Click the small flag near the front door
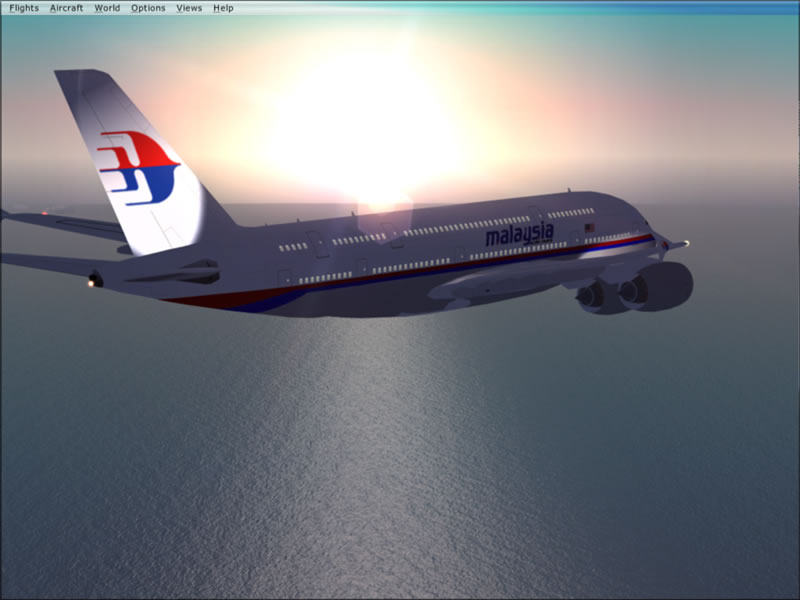800x600 pixels. [x=590, y=227]
